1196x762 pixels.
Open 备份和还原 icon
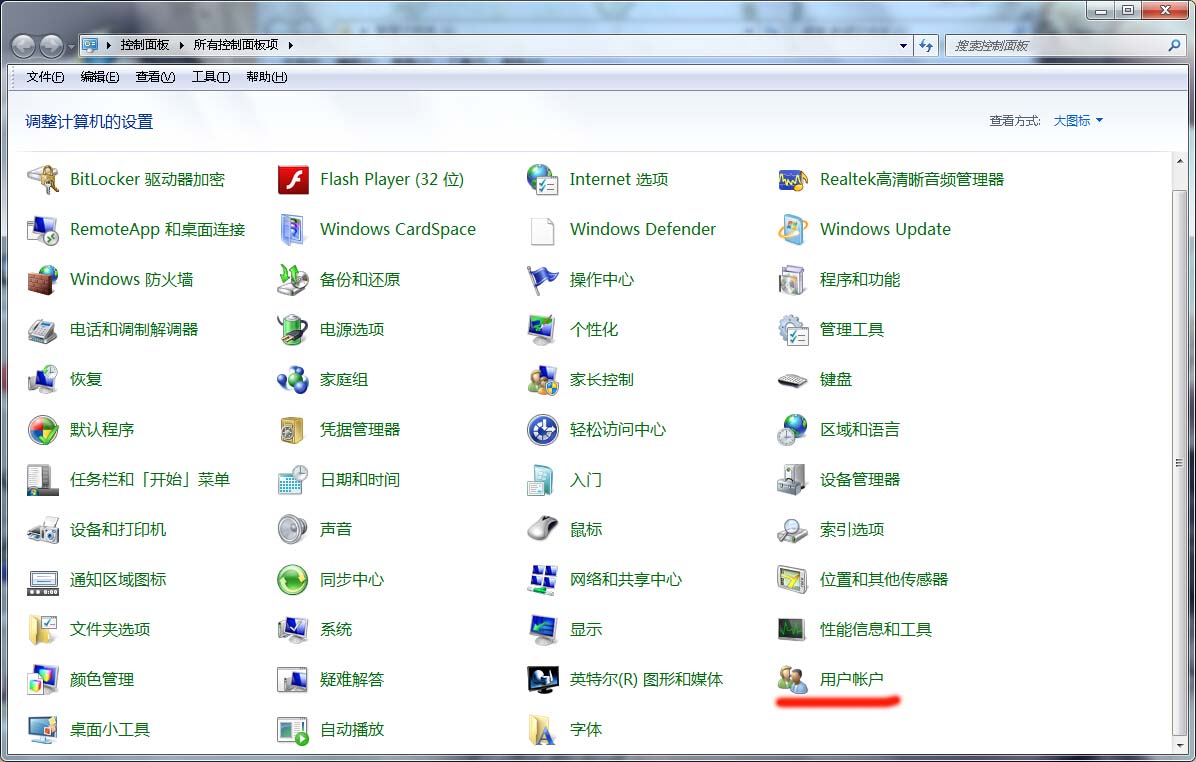click(293, 280)
